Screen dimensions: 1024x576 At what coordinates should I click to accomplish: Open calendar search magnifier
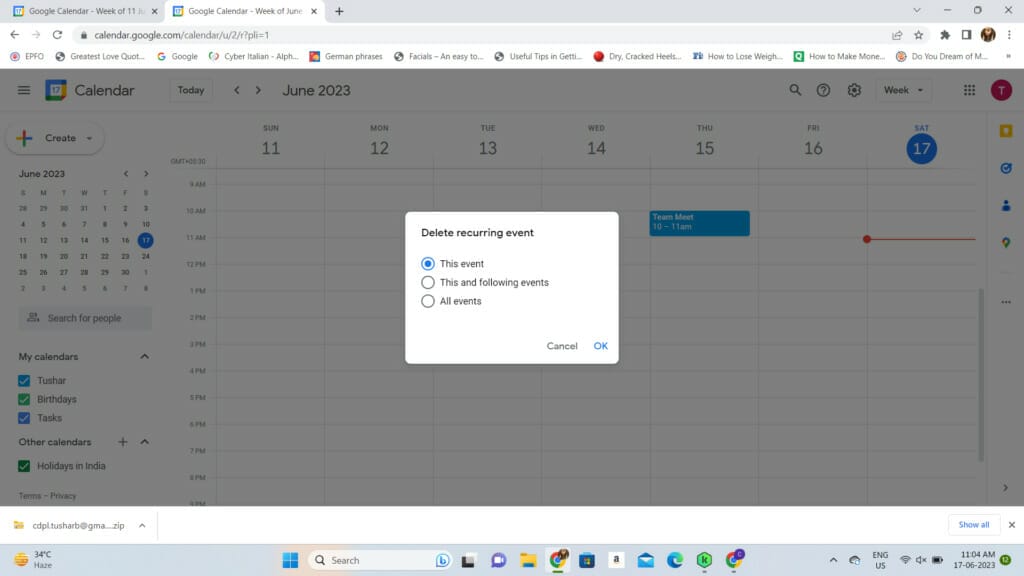tap(795, 90)
